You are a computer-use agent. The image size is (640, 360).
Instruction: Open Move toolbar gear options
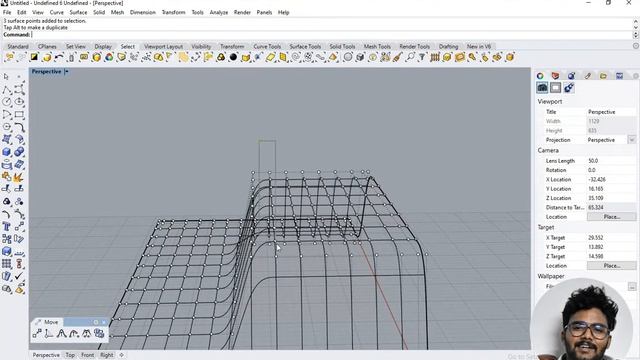coord(96,322)
